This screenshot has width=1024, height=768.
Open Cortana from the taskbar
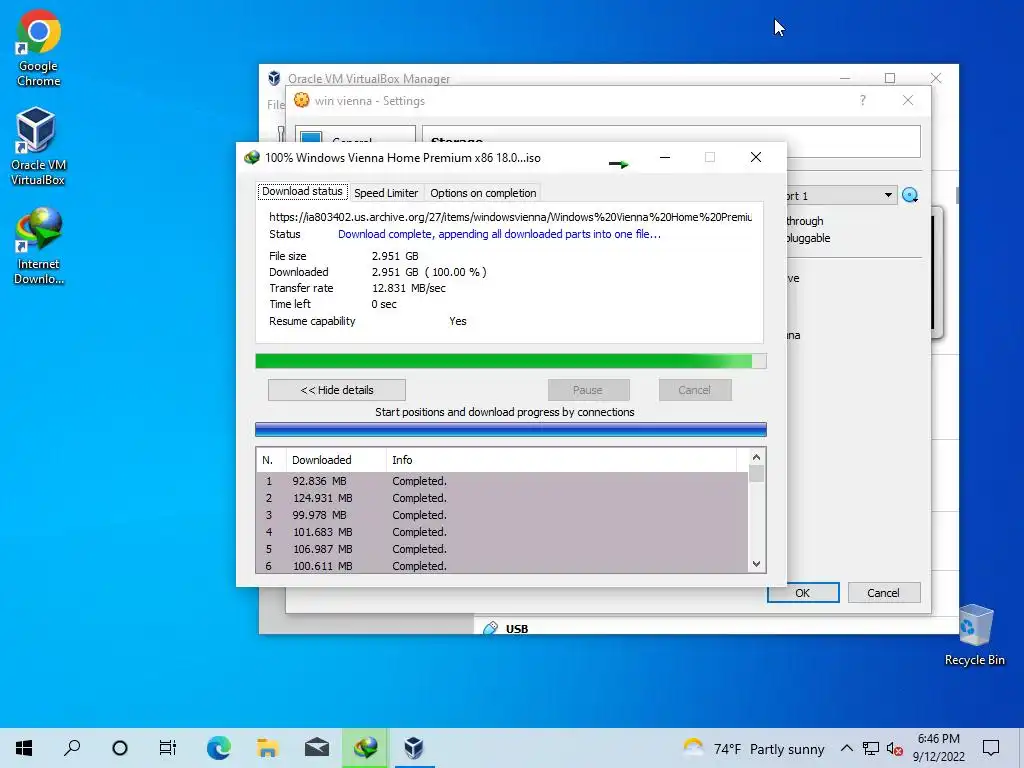tap(120, 748)
